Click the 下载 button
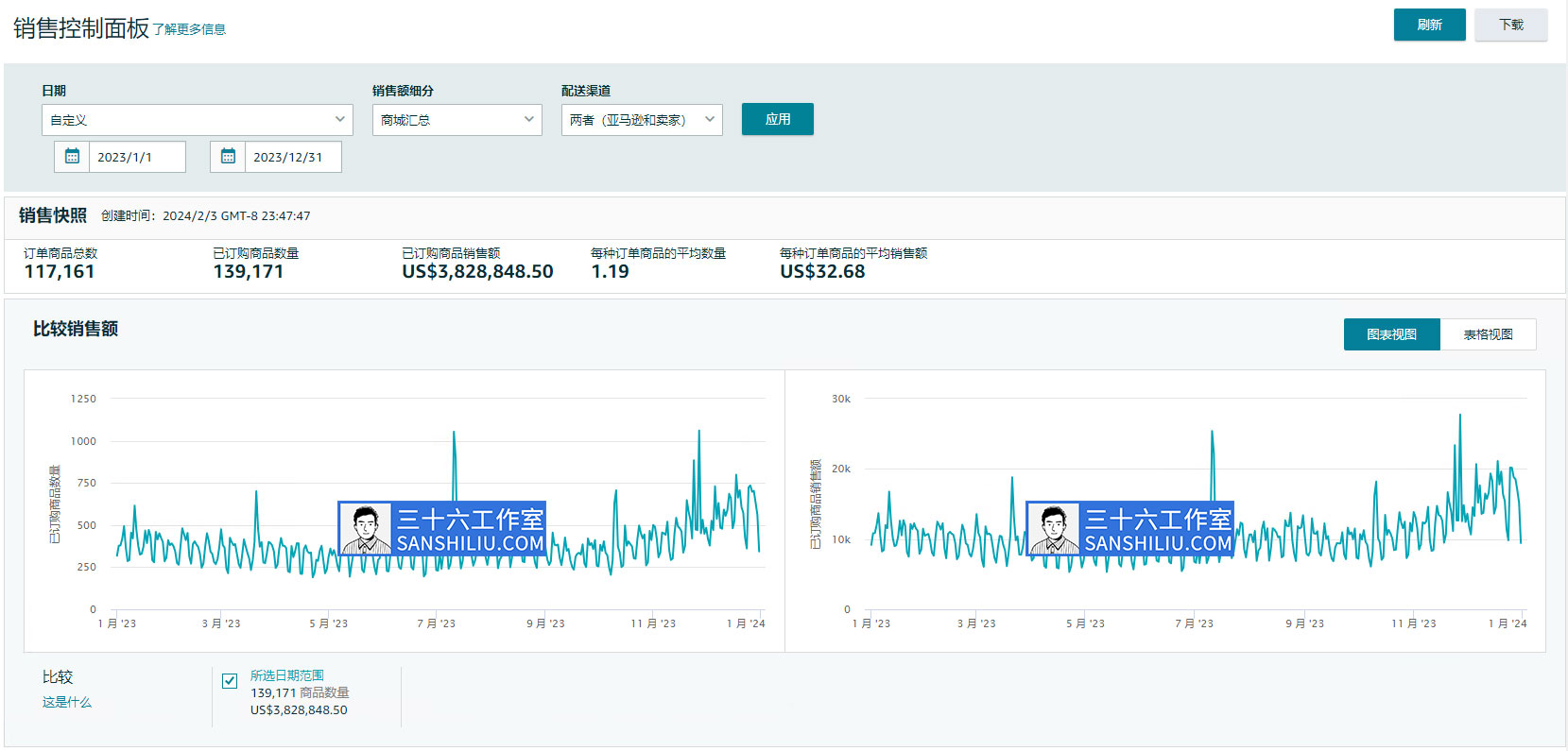The width and height of the screenshot is (1568, 751). point(1511,25)
